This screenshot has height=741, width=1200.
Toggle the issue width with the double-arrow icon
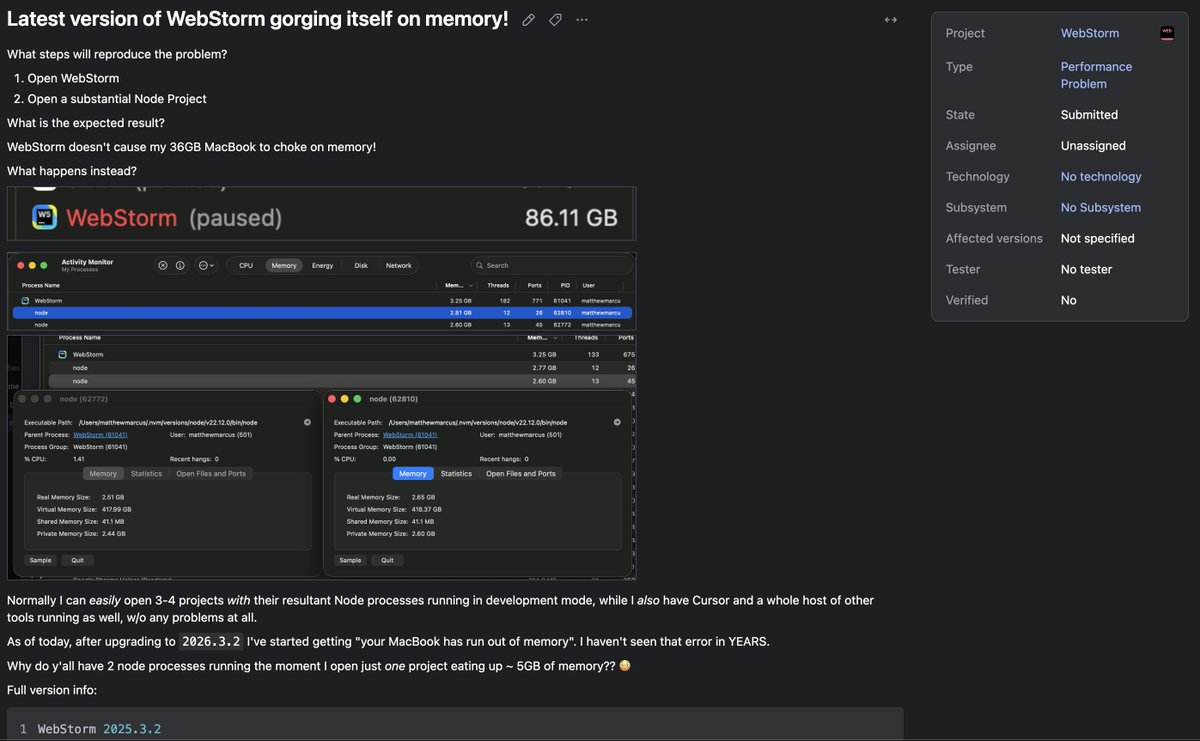891,20
